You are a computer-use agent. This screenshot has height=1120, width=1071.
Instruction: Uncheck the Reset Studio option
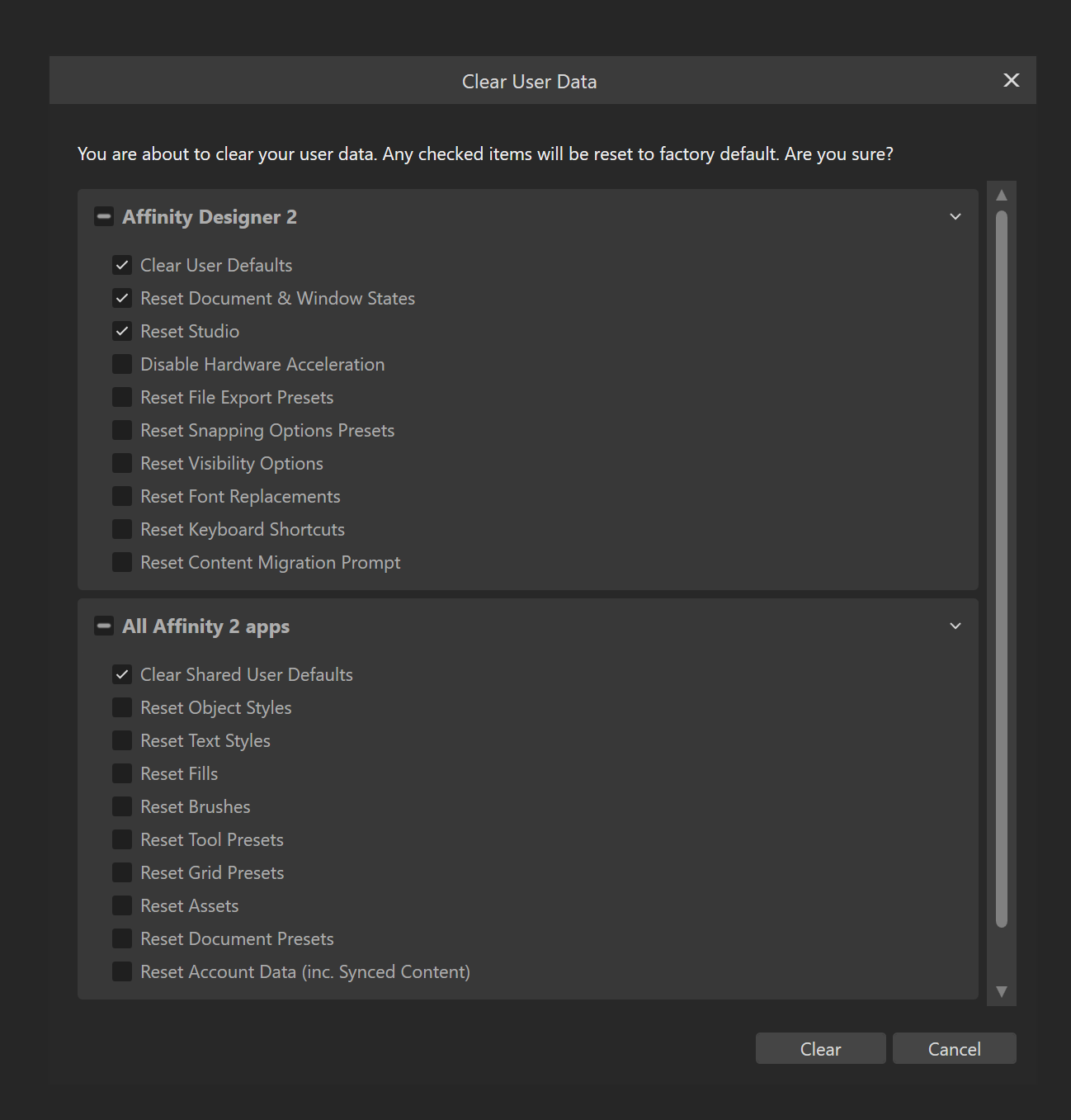click(122, 331)
